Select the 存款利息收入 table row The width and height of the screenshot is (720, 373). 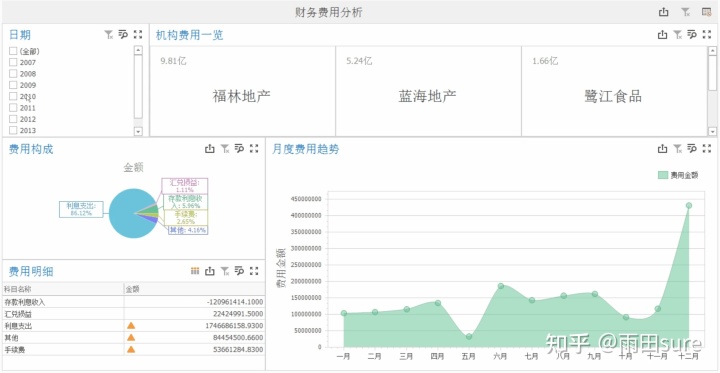click(134, 302)
